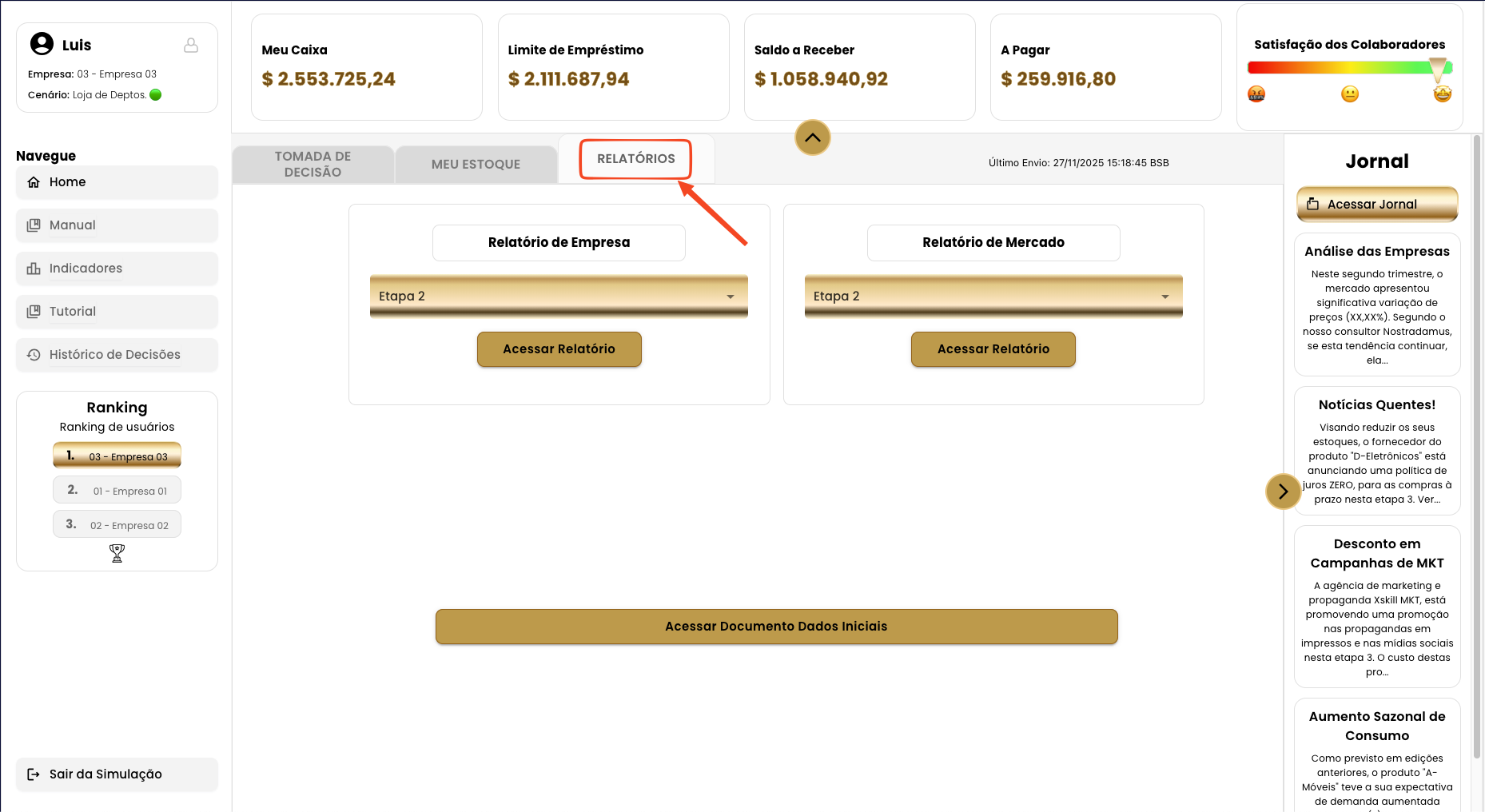The image size is (1485, 812).
Task: Click the Luis user avatar icon
Action: pyautogui.click(x=42, y=44)
